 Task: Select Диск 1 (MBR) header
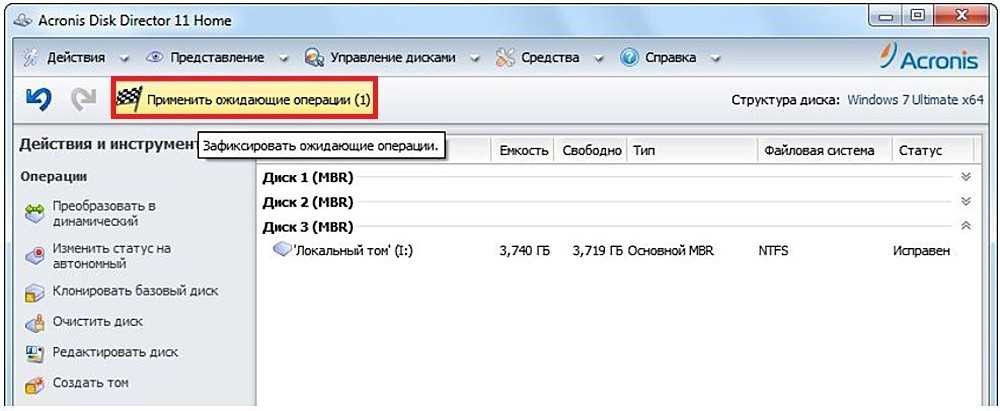(307, 177)
